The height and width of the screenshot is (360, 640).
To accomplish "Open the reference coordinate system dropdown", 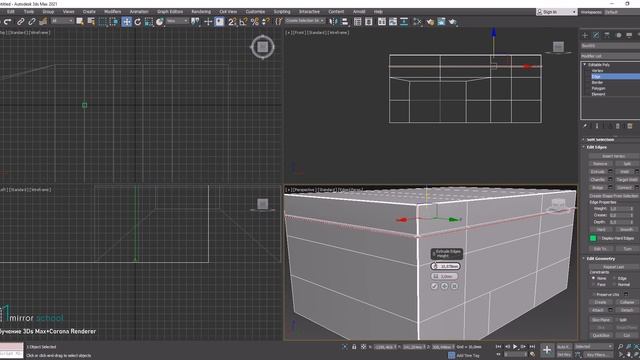I will click(x=177, y=21).
